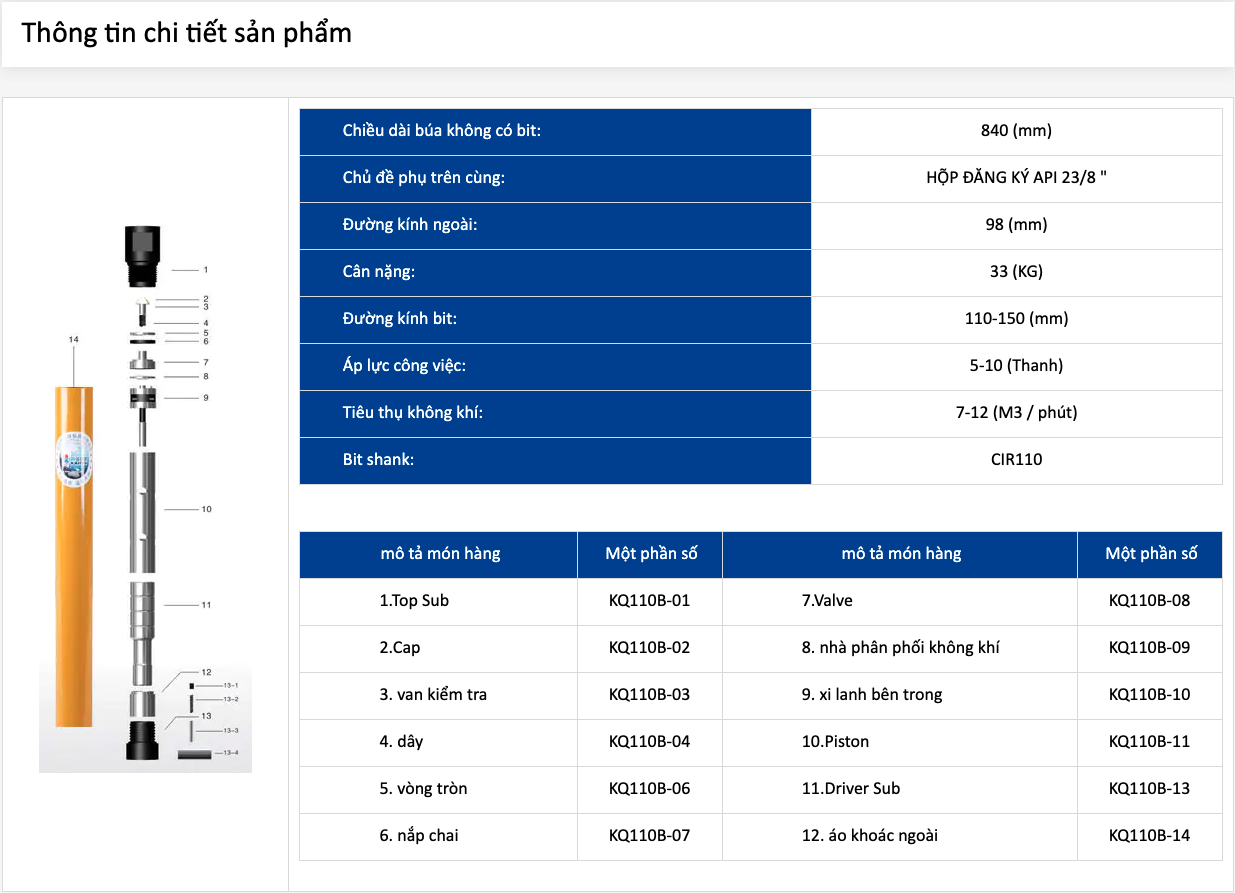The width and height of the screenshot is (1235, 893).
Task: Select part number 'KQ110B-13'
Action: tap(1150, 789)
